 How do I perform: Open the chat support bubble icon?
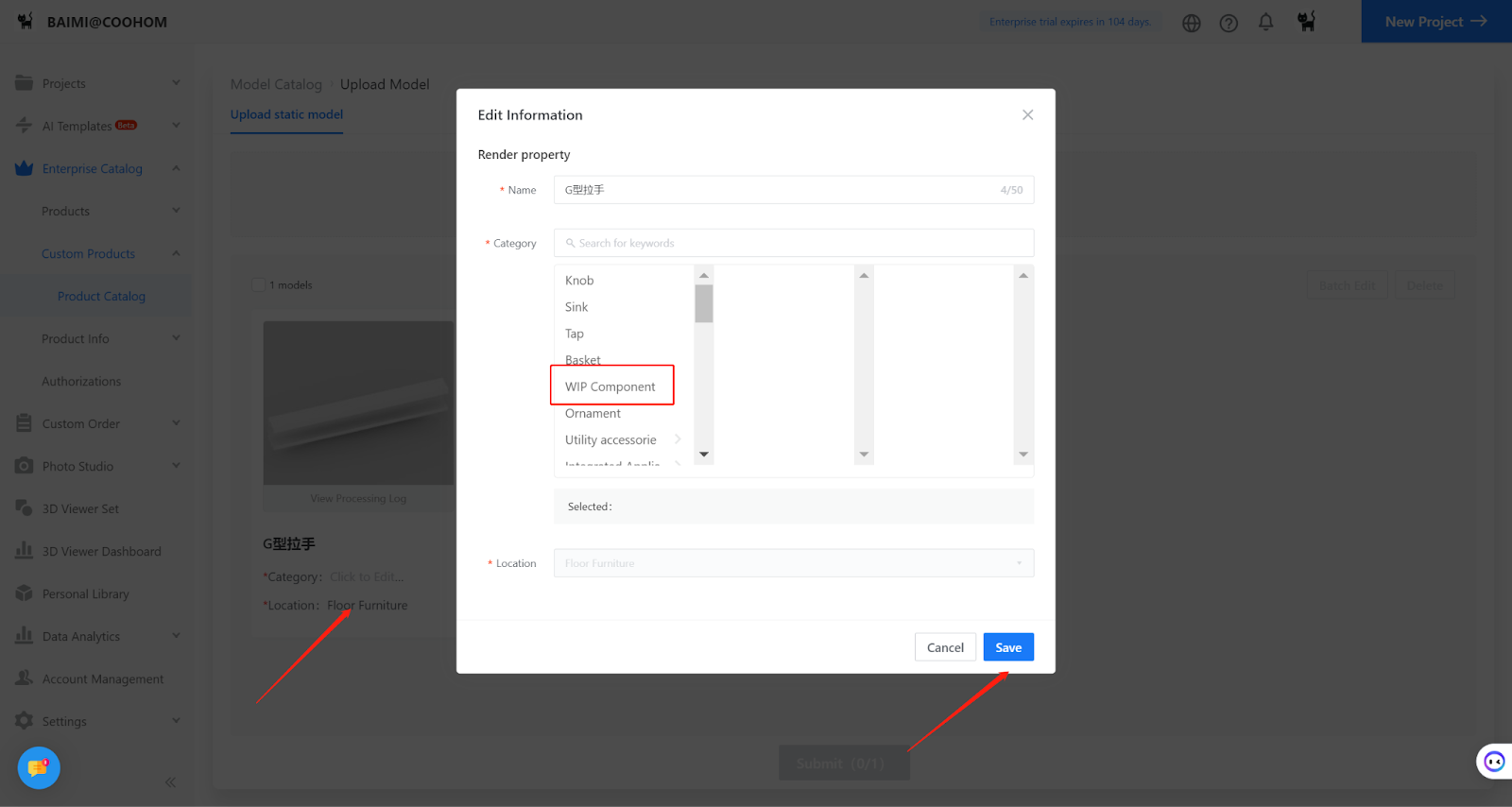point(39,767)
